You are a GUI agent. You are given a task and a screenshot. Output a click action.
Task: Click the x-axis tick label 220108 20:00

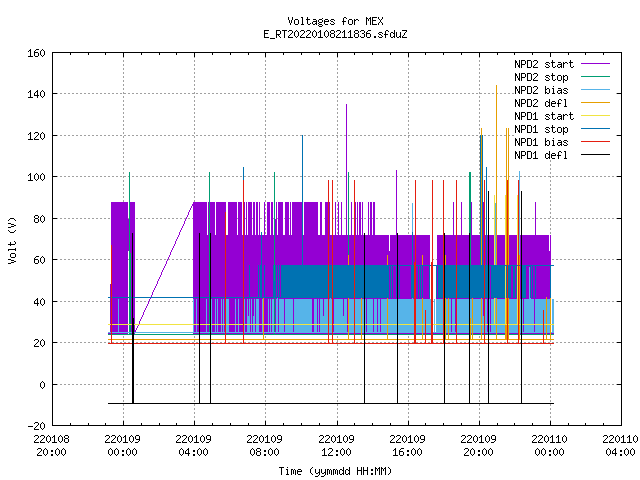pos(51,446)
